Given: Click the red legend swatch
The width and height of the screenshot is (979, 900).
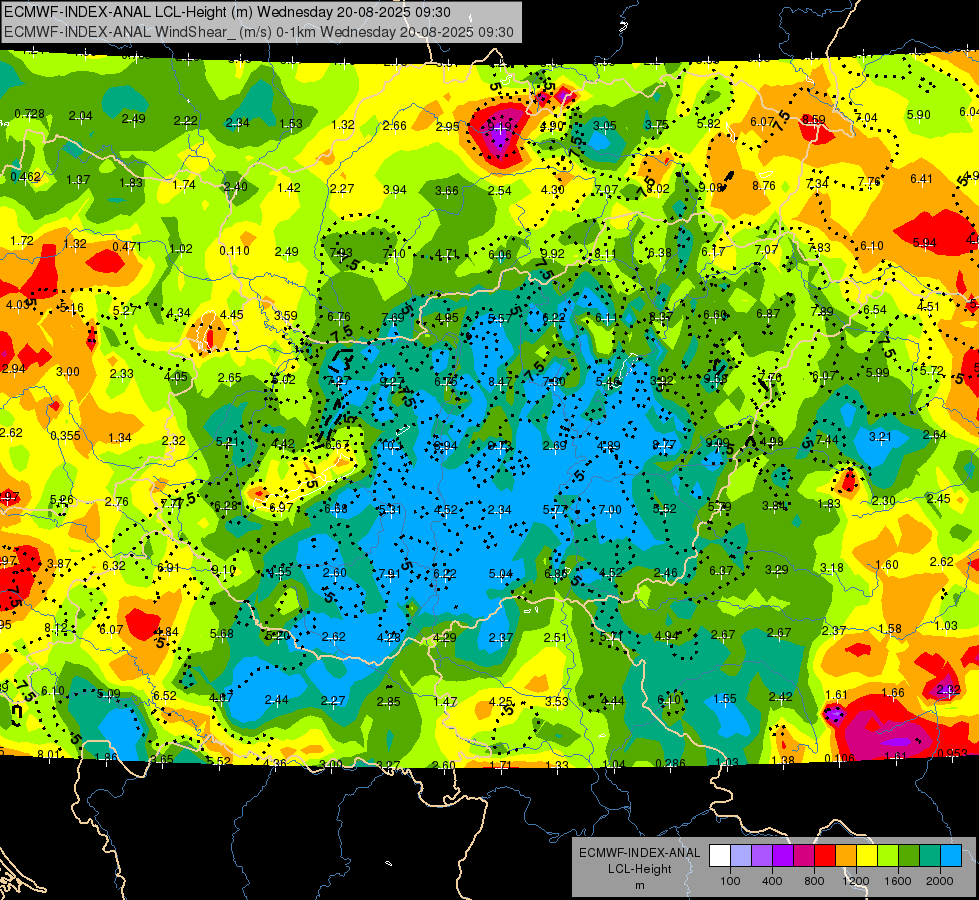Looking at the screenshot, I should pos(825,855).
